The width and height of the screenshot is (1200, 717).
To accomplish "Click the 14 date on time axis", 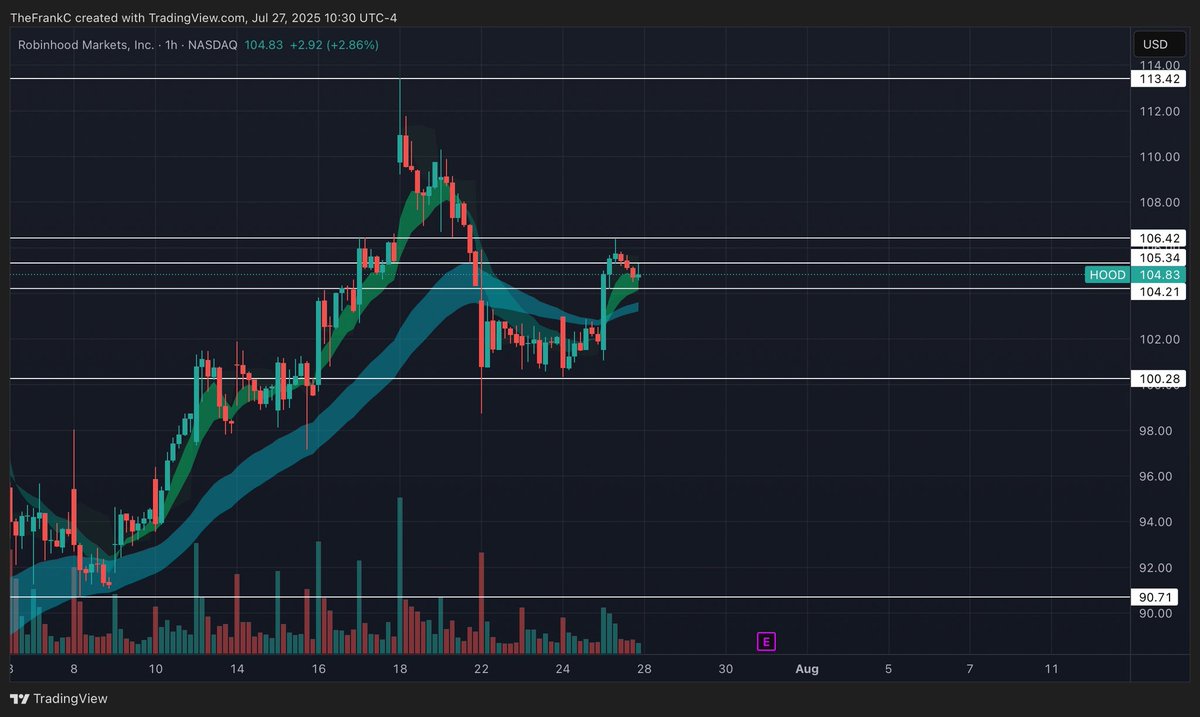I will 237,668.
